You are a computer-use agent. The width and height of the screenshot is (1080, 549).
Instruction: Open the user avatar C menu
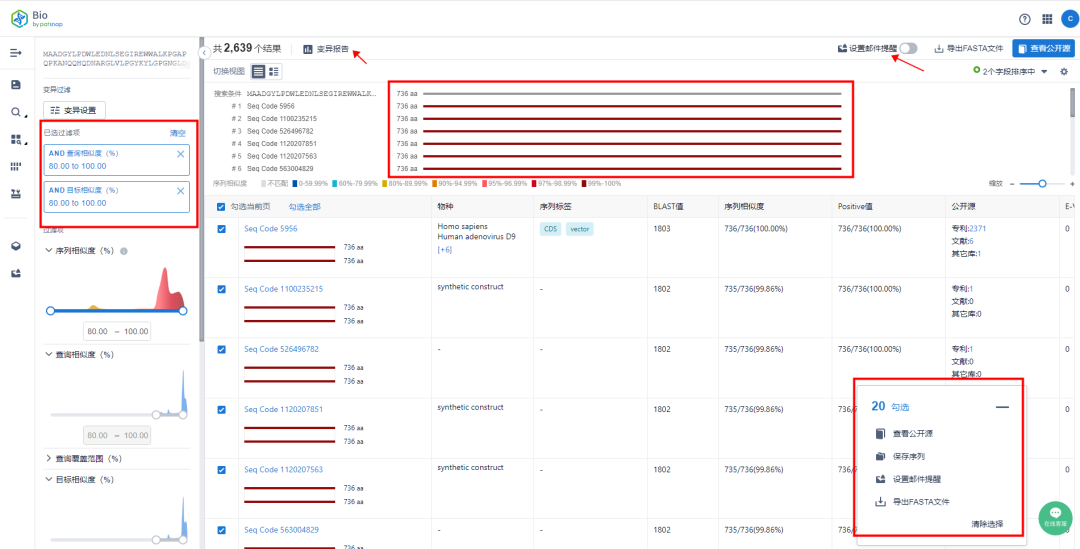click(1070, 19)
